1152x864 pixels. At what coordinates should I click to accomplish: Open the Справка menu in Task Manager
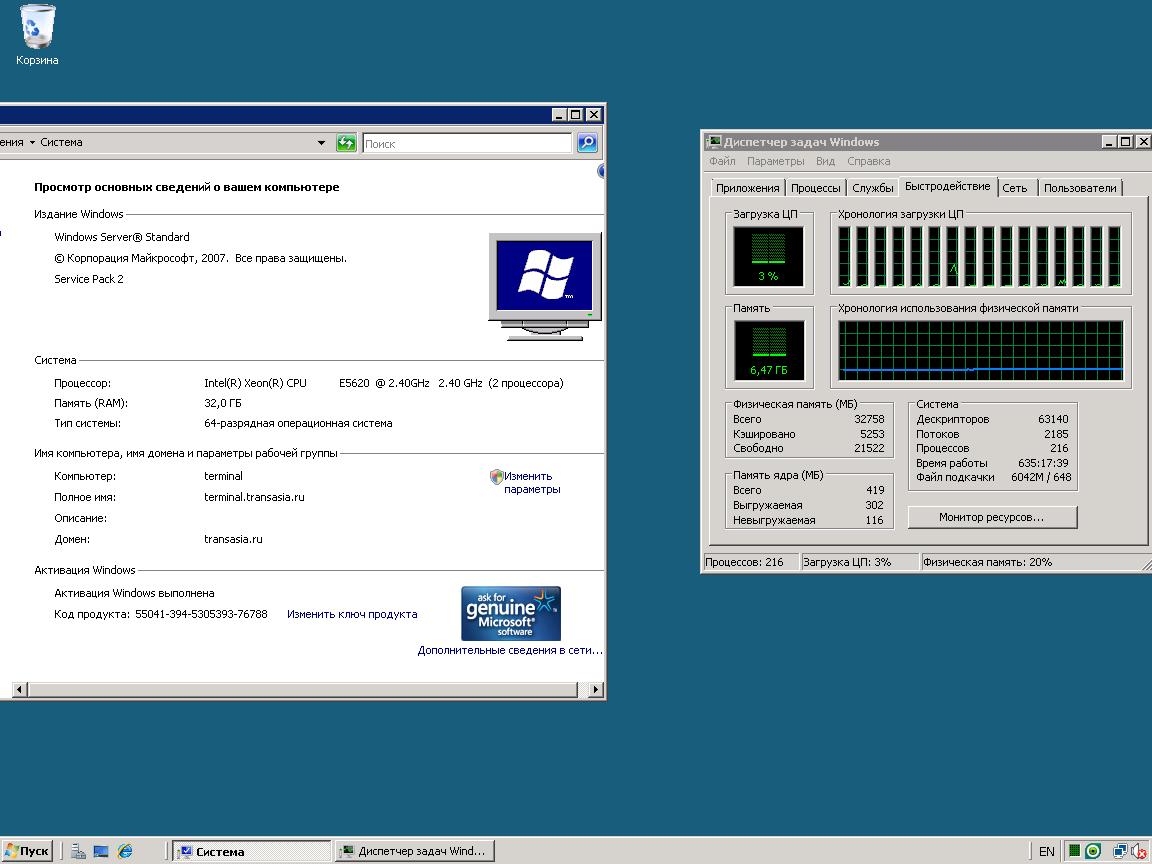point(868,161)
